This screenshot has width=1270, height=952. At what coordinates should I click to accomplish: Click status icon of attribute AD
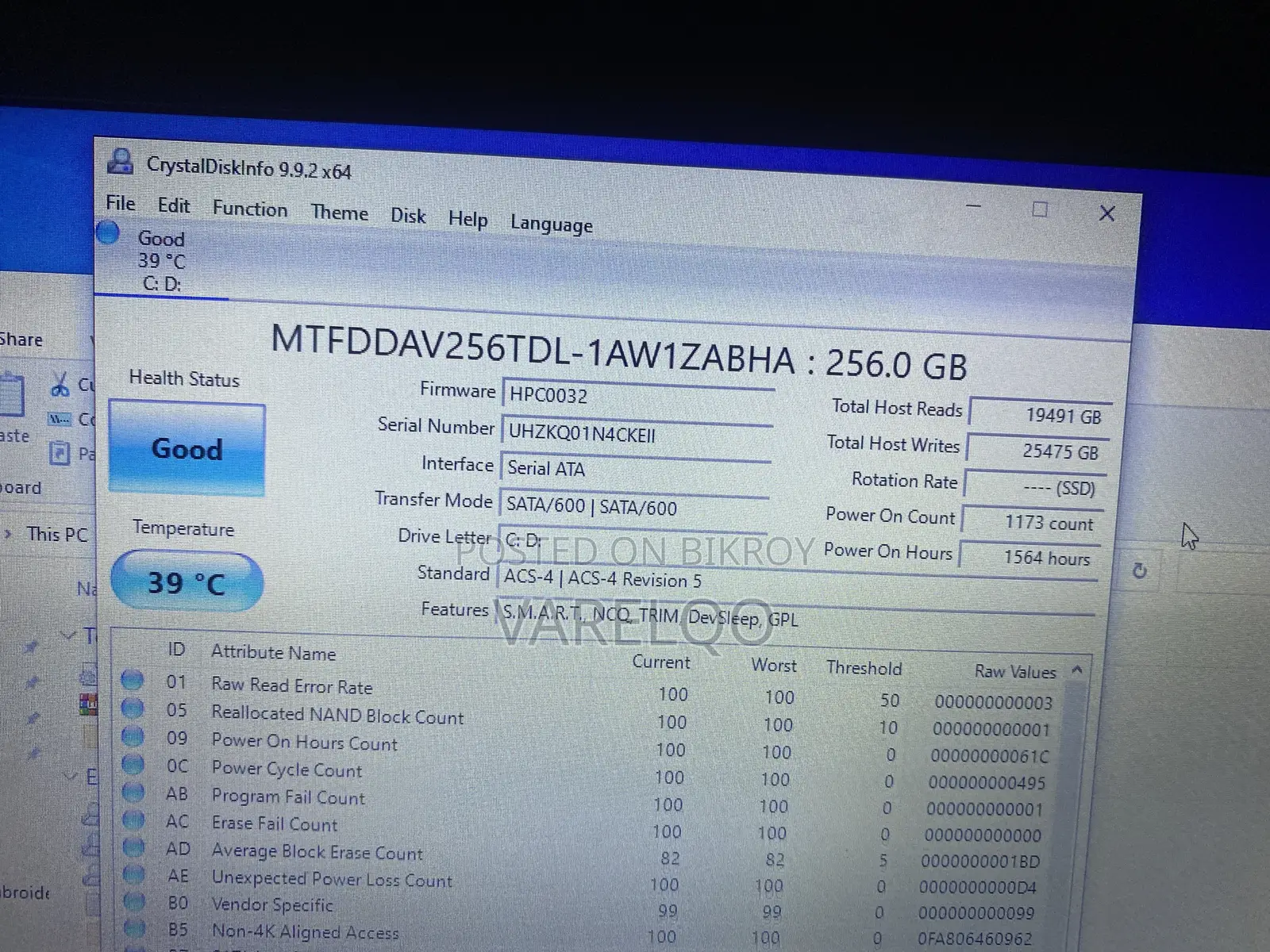[133, 848]
